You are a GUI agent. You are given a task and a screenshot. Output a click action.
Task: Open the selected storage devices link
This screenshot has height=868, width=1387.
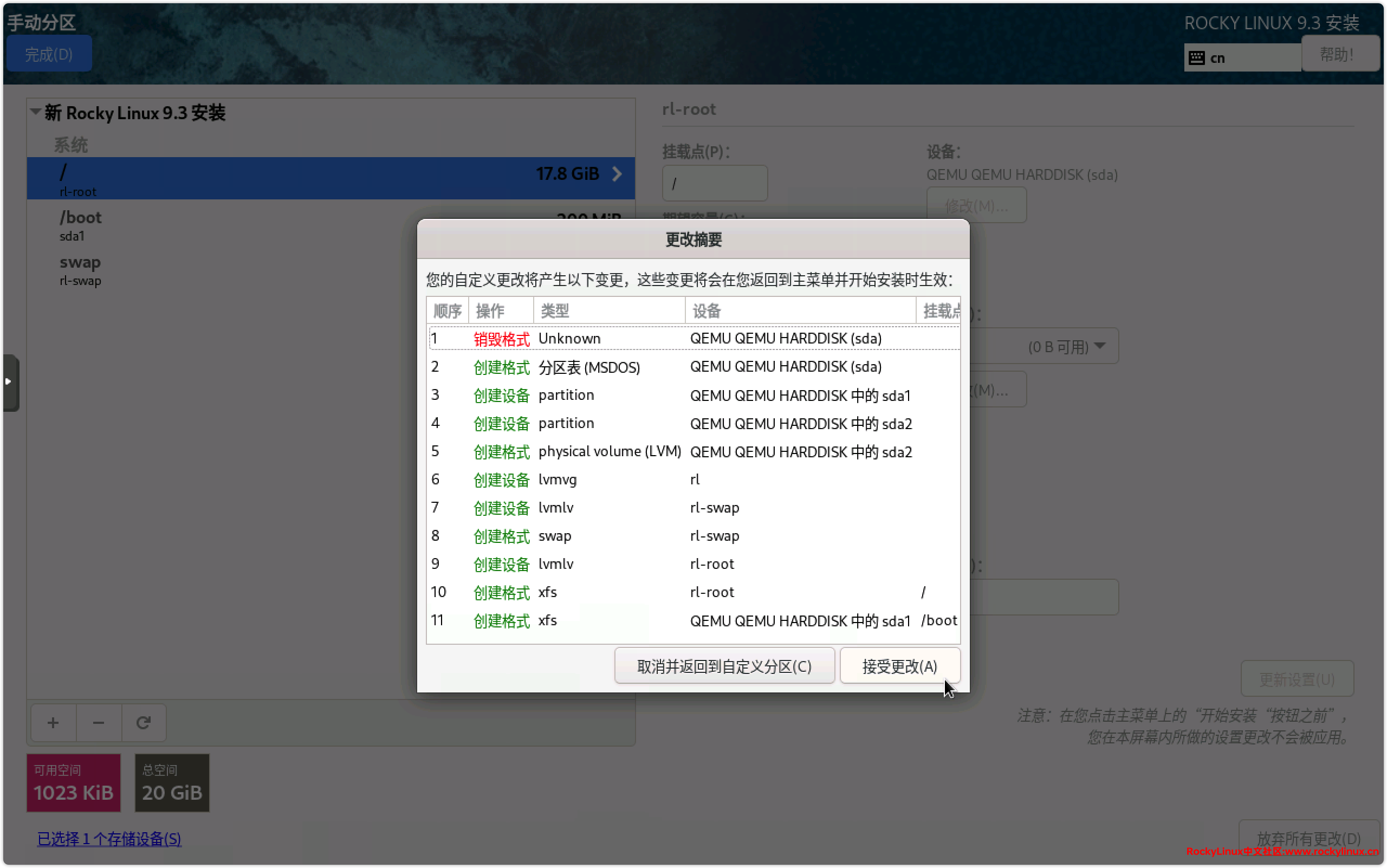coord(109,839)
